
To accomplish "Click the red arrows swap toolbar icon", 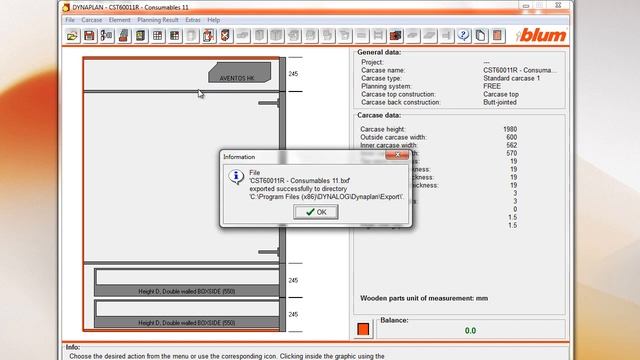I will pos(208,36).
